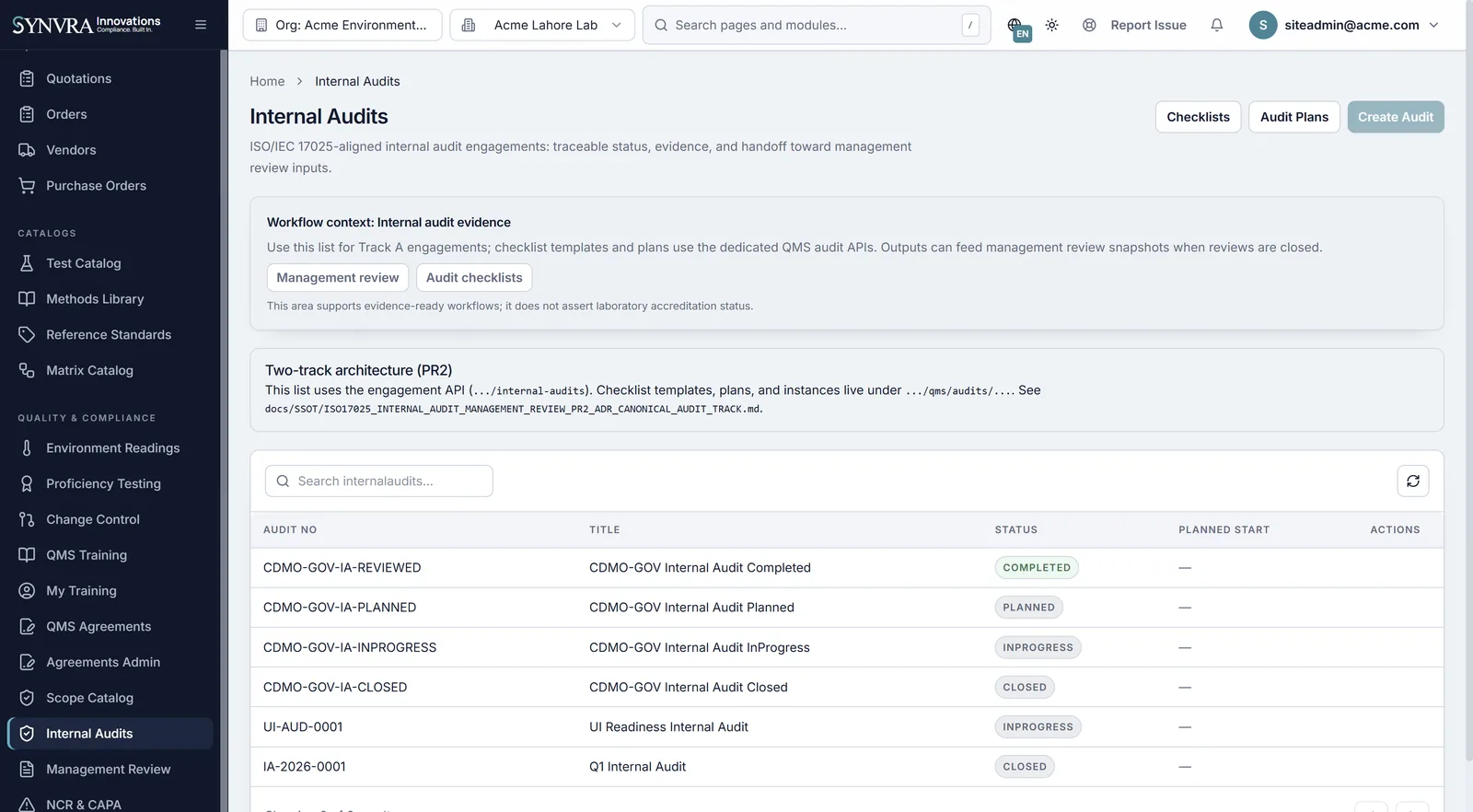This screenshot has width=1473, height=812.
Task: Click the Management review button
Action: (338, 277)
